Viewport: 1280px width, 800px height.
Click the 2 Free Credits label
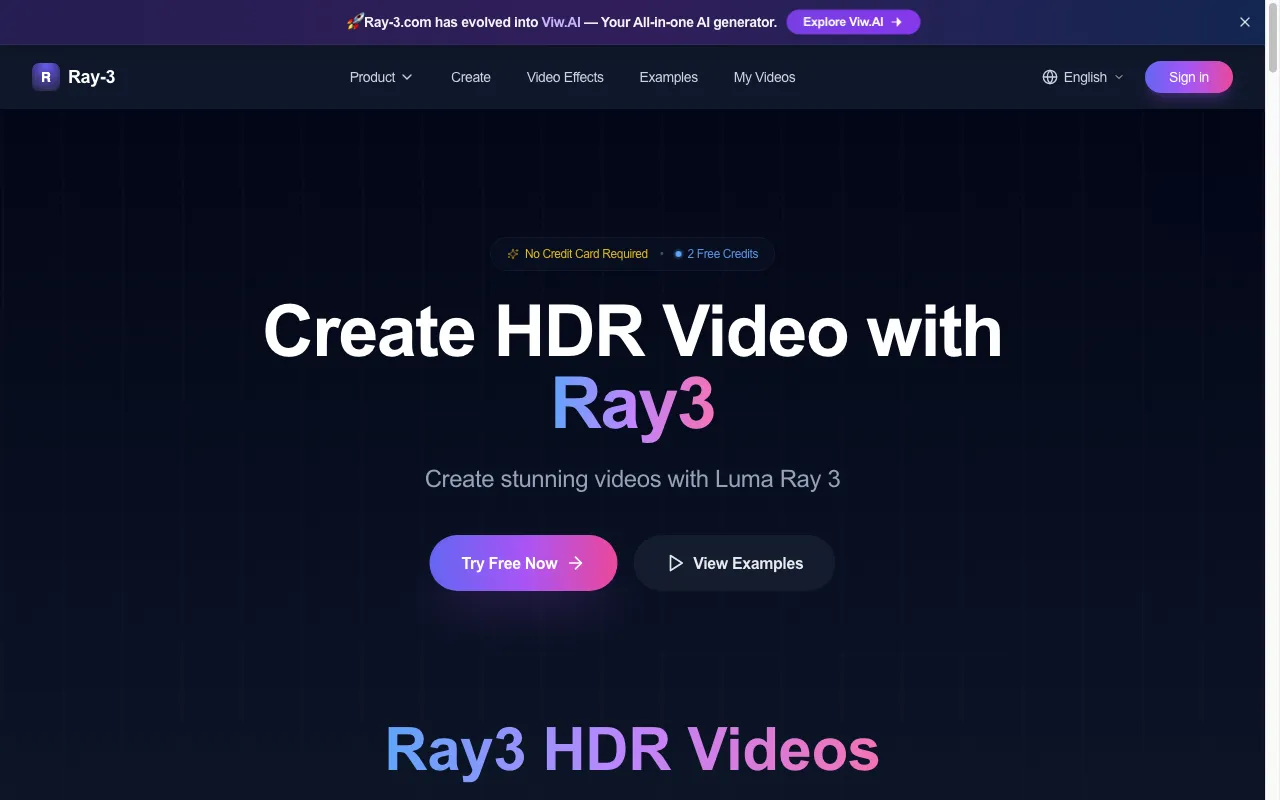(723, 254)
